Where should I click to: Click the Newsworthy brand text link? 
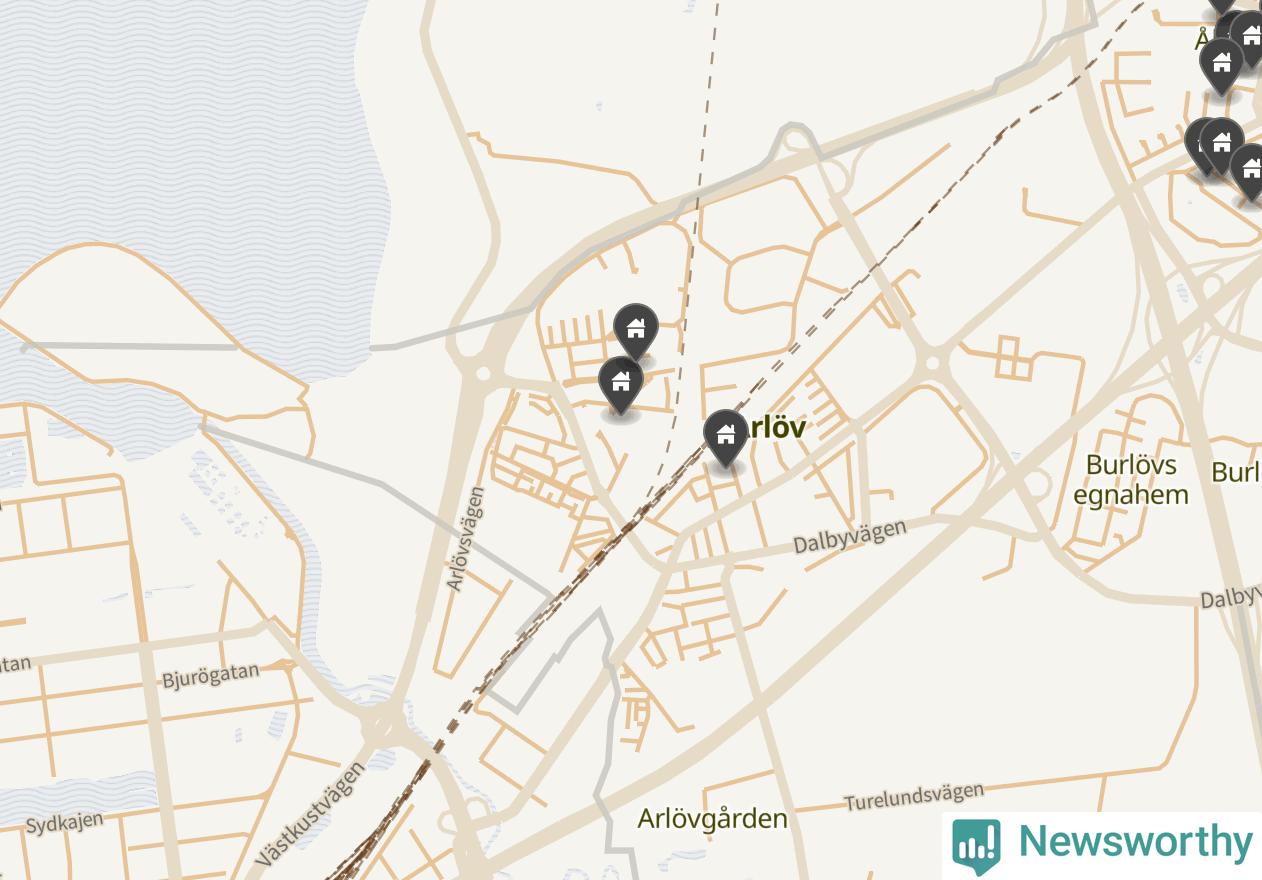click(x=1135, y=841)
